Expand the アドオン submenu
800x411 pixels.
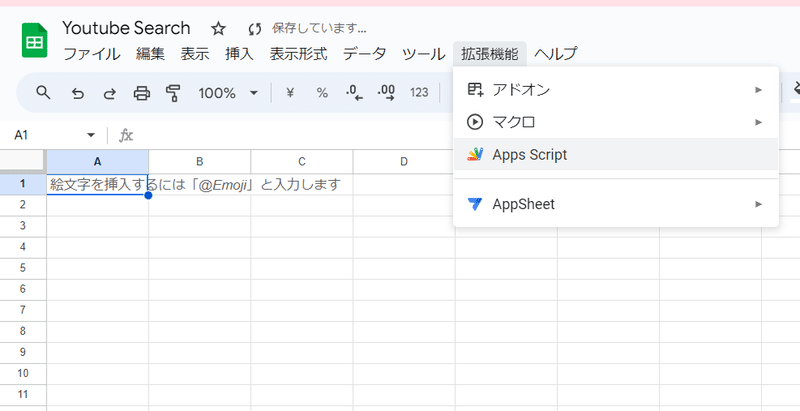(x=615, y=90)
